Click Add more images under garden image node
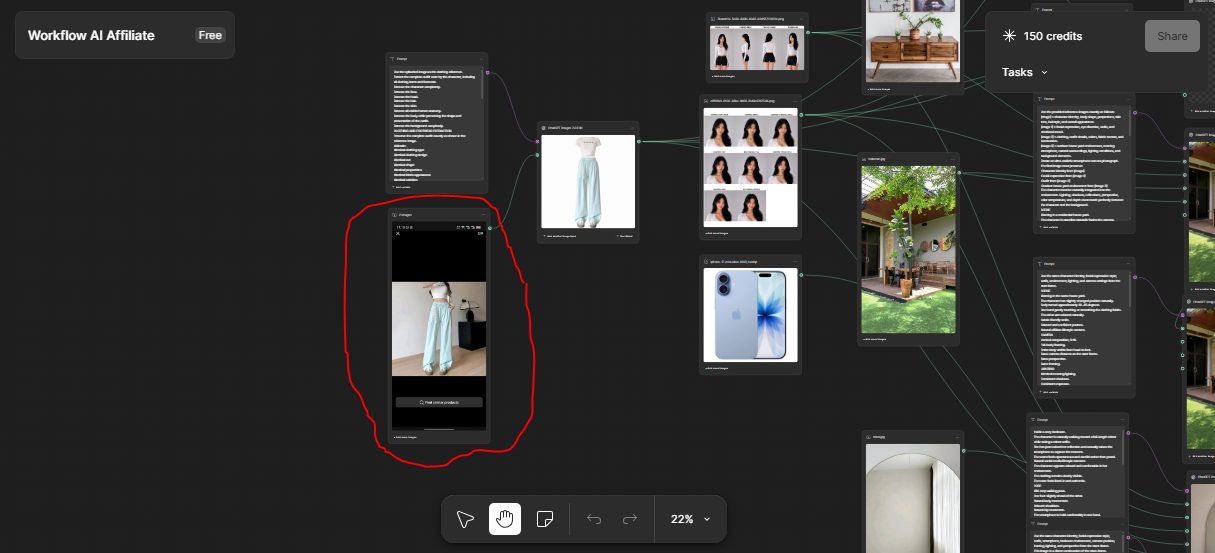The width and height of the screenshot is (1215, 553). tap(876, 339)
